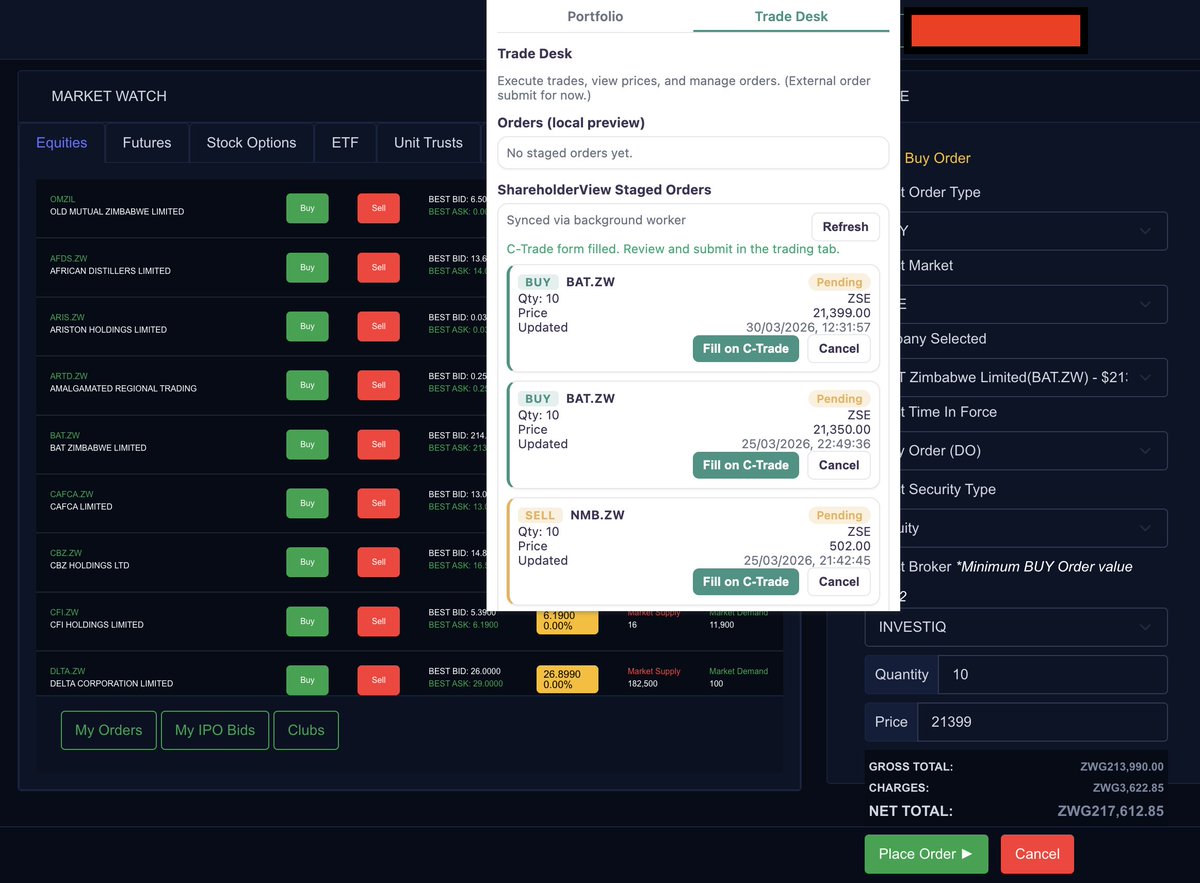Click the Price input field
This screenshot has width=1200, height=883.
point(1043,722)
